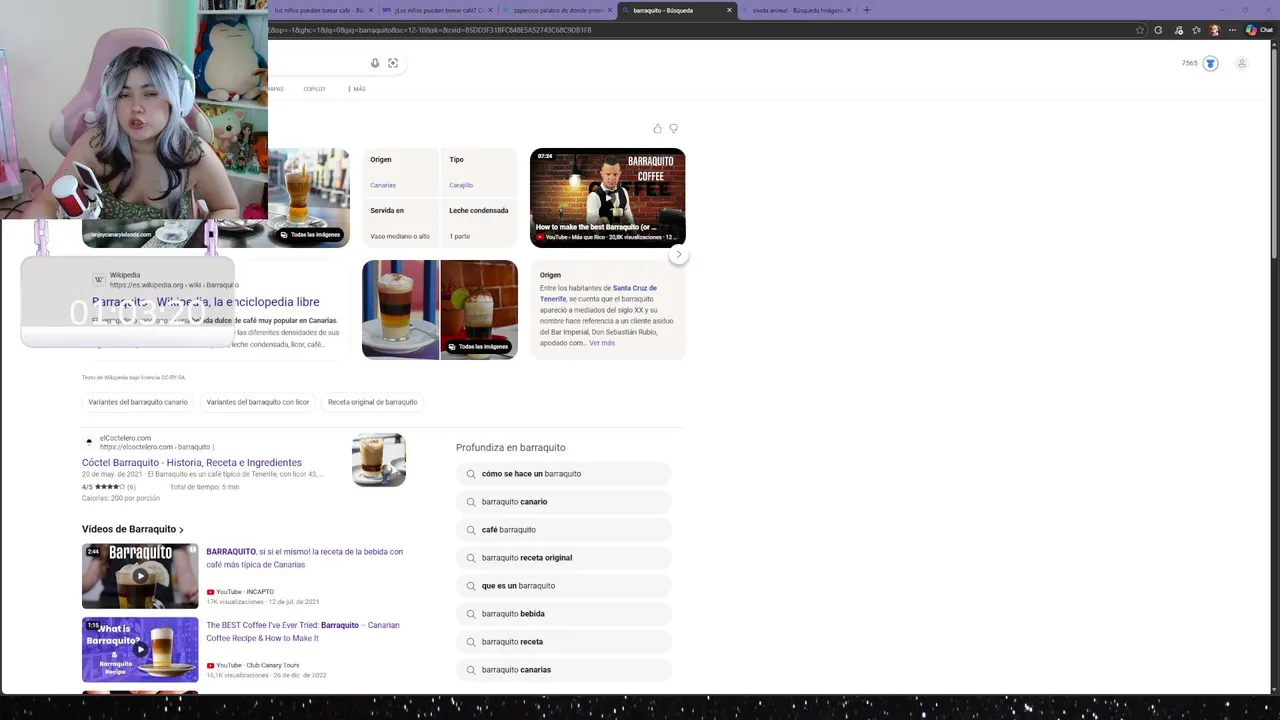Select 'barraquito receta' suggestion
1280x720 pixels.
563,642
